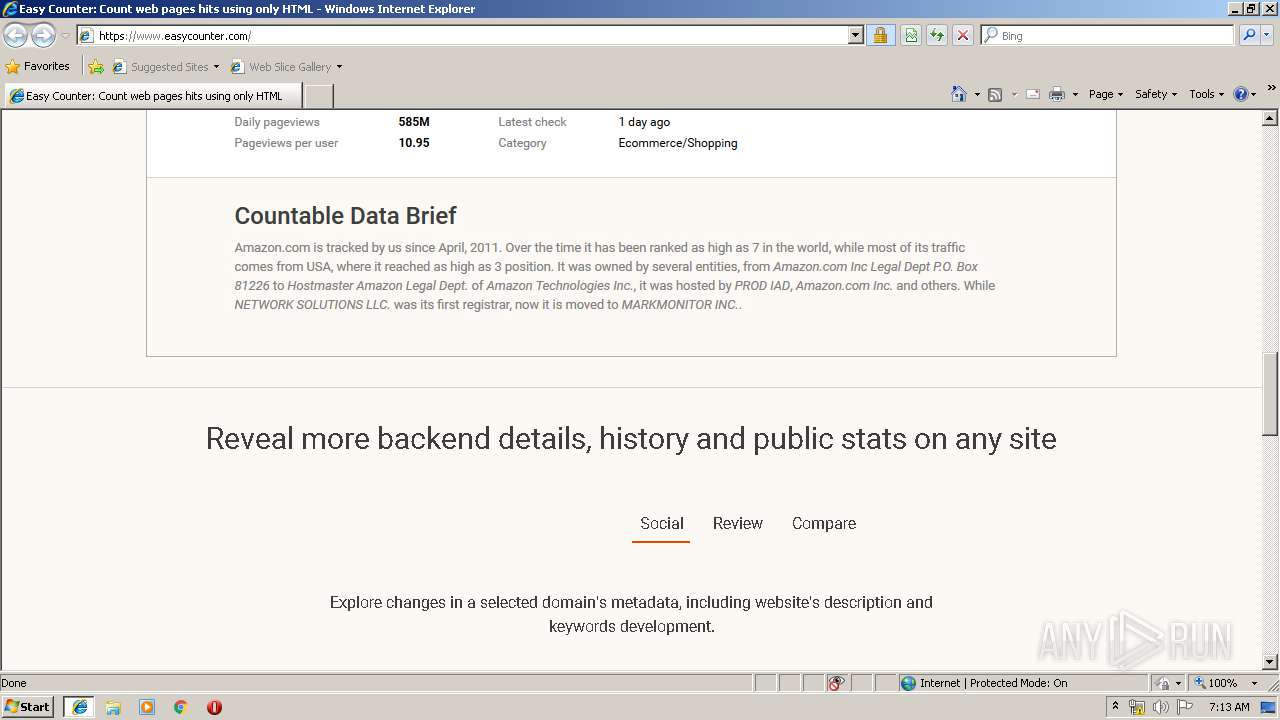The image size is (1280, 720).
Task: Click the vertical scrollbar up arrow
Action: pos(1270,118)
